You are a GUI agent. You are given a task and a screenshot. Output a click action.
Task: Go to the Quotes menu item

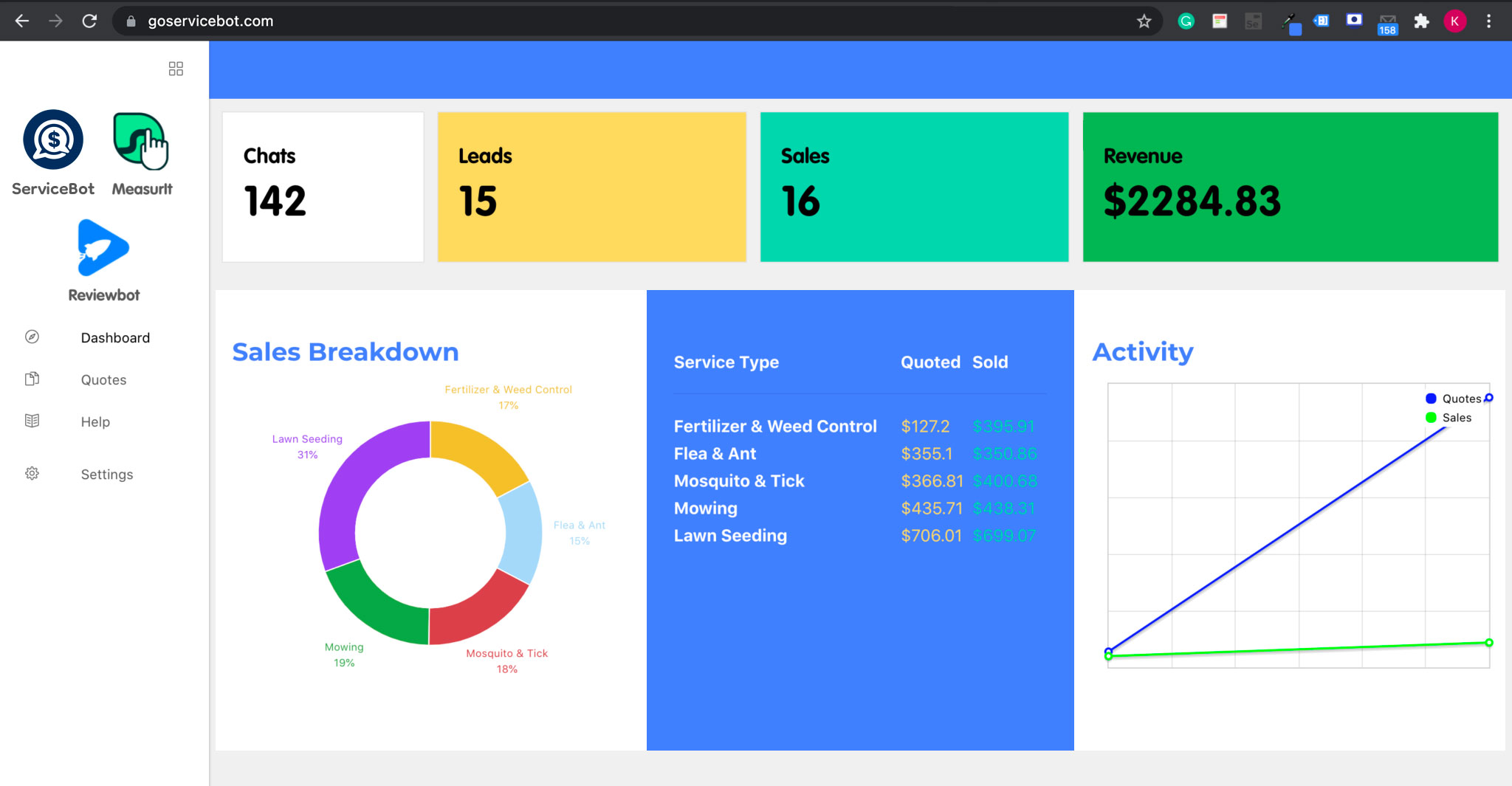pos(103,380)
